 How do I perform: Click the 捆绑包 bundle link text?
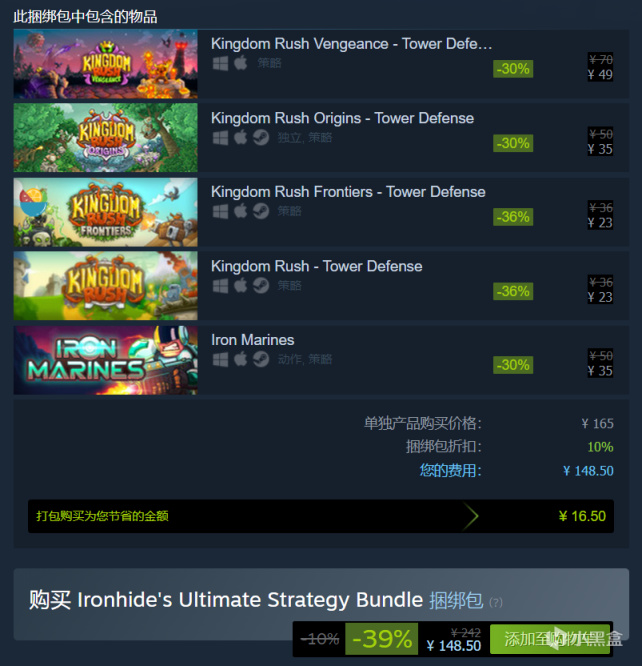[x=456, y=601]
